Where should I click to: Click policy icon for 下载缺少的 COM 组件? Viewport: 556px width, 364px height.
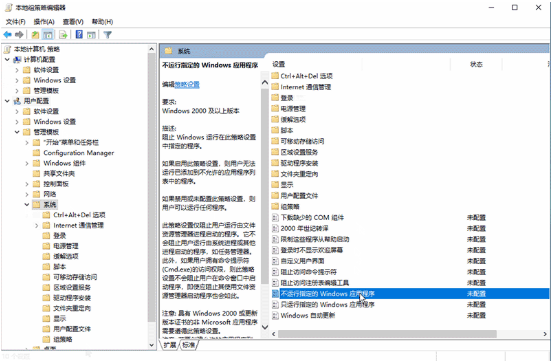point(275,218)
